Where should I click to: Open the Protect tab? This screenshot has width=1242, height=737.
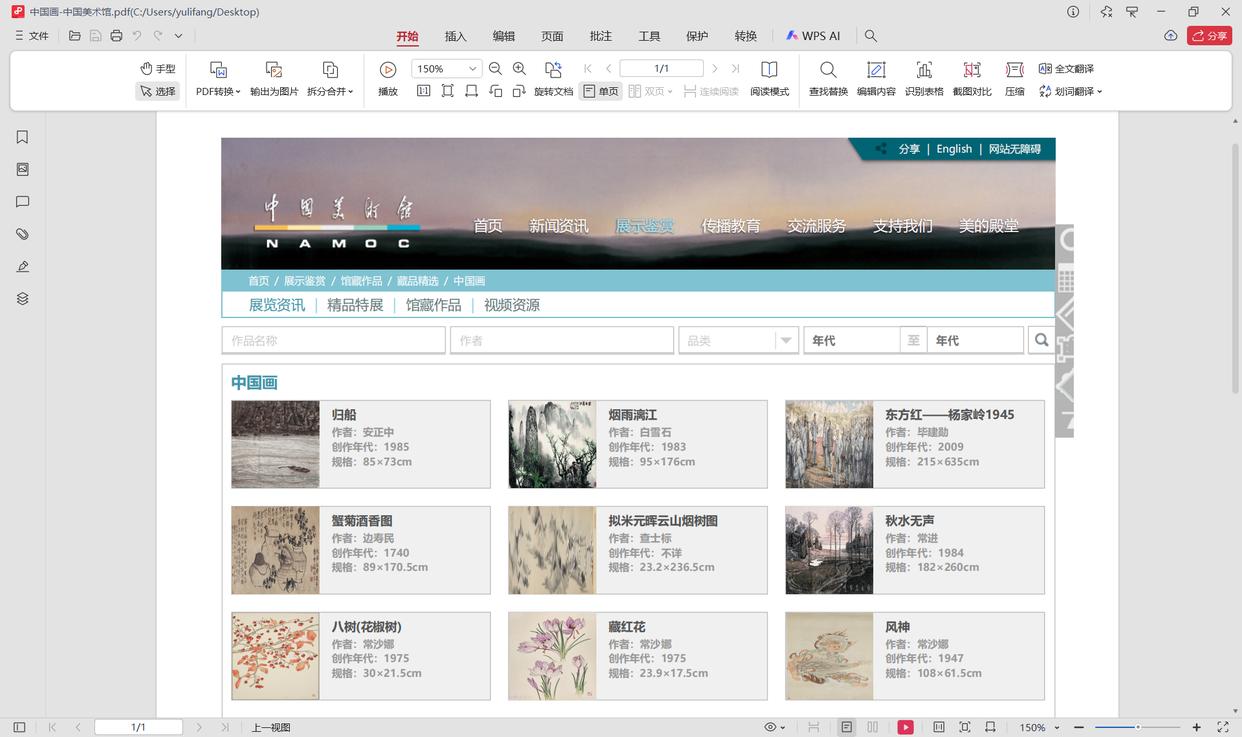[x=697, y=36]
